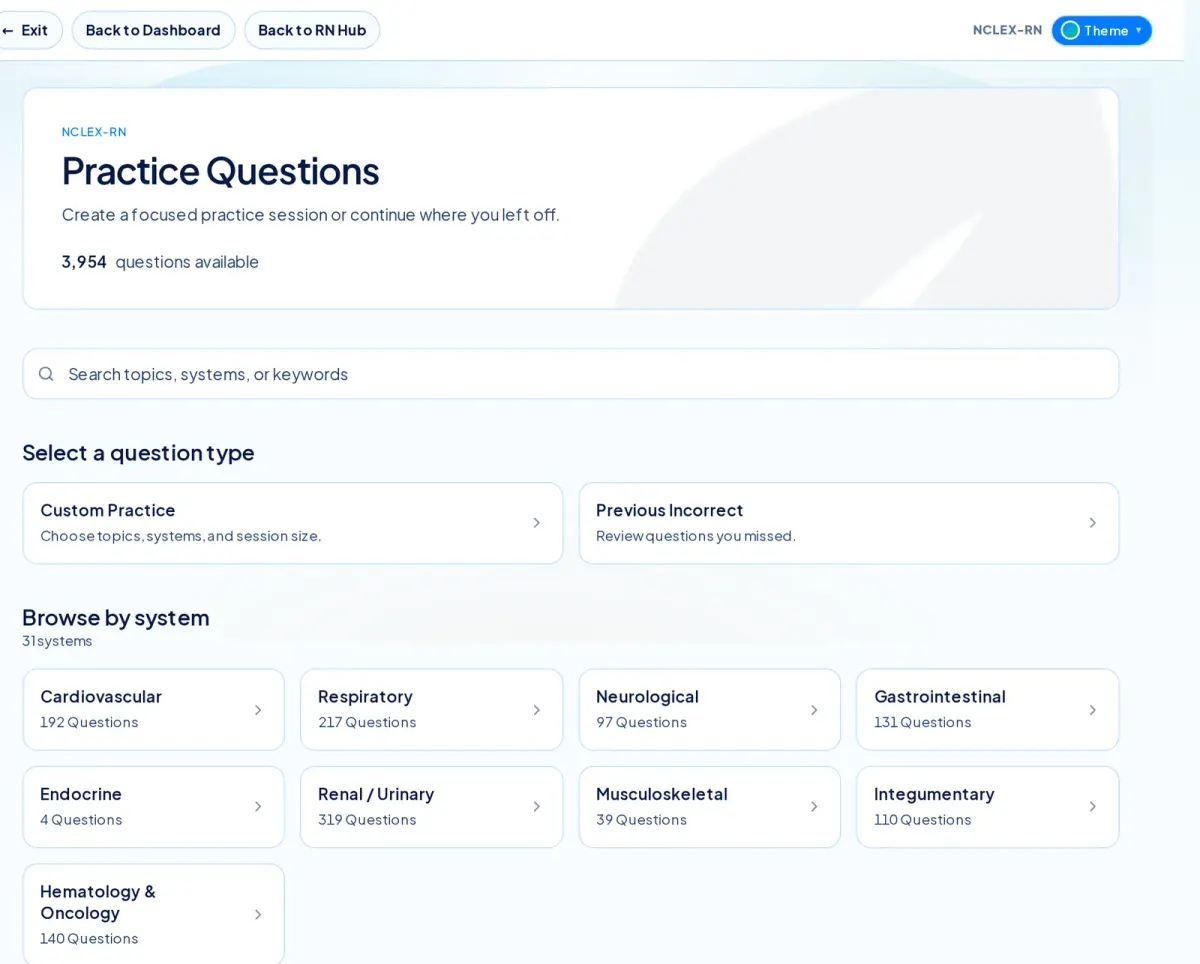Click 'Choose topics, systems, and session size.' text

pos(181,536)
